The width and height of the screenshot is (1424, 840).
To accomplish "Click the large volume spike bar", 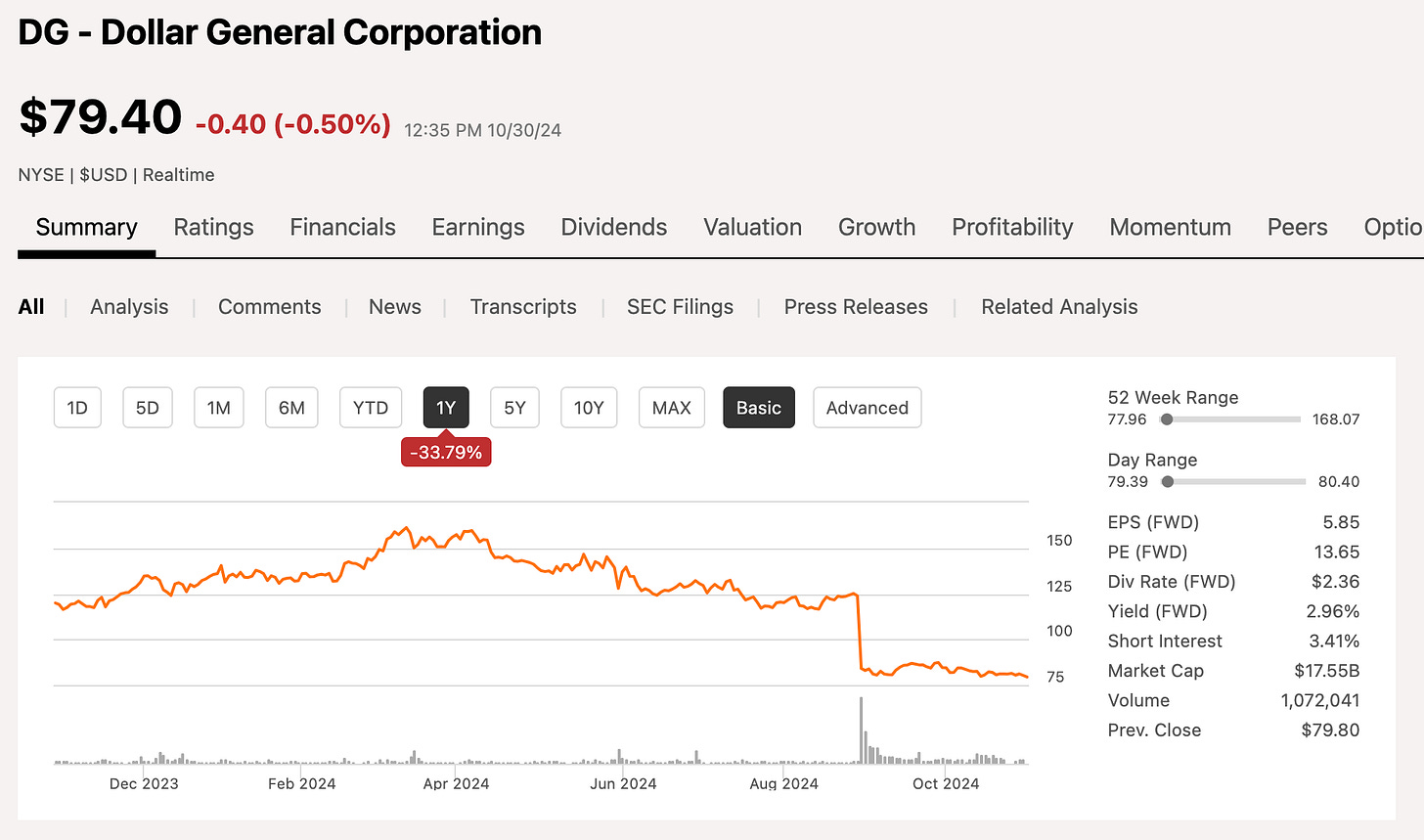I will [x=862, y=729].
